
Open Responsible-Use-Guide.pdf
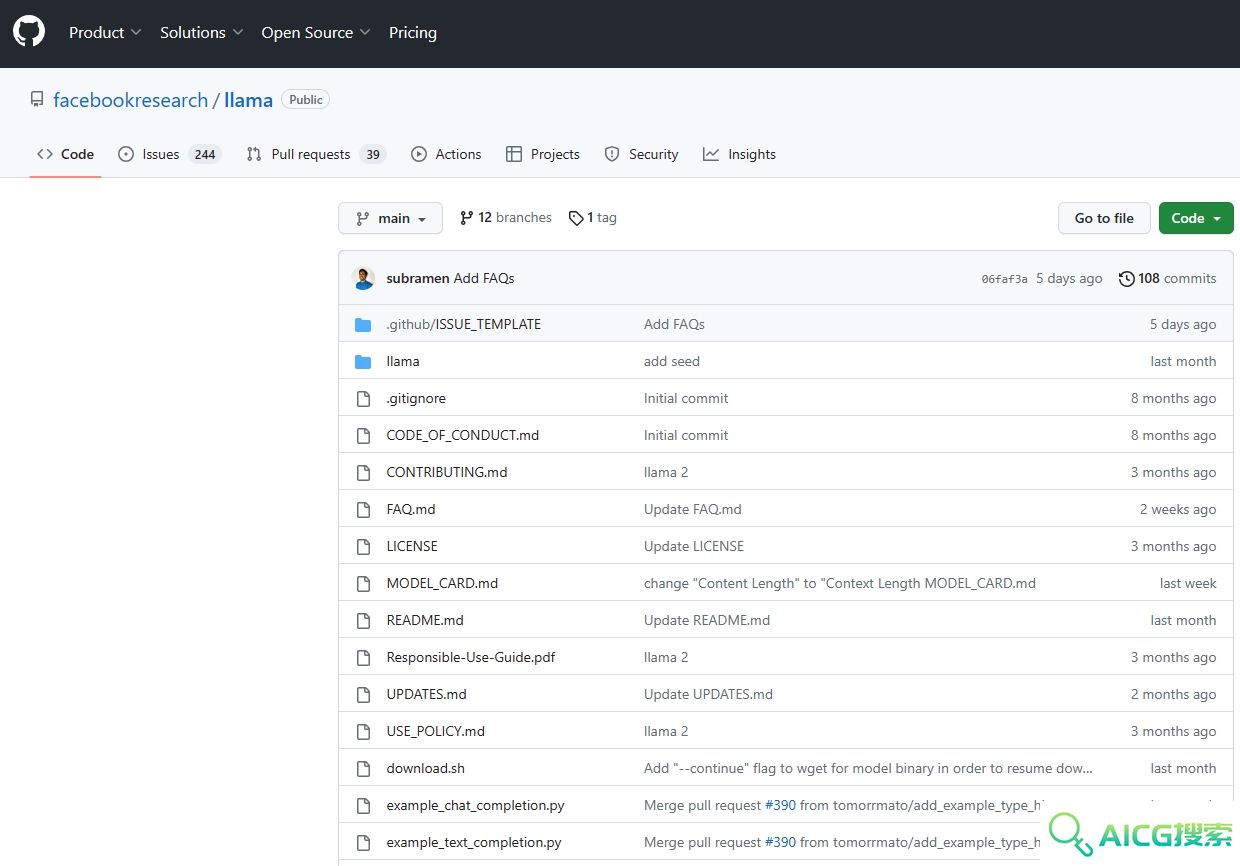471,658
